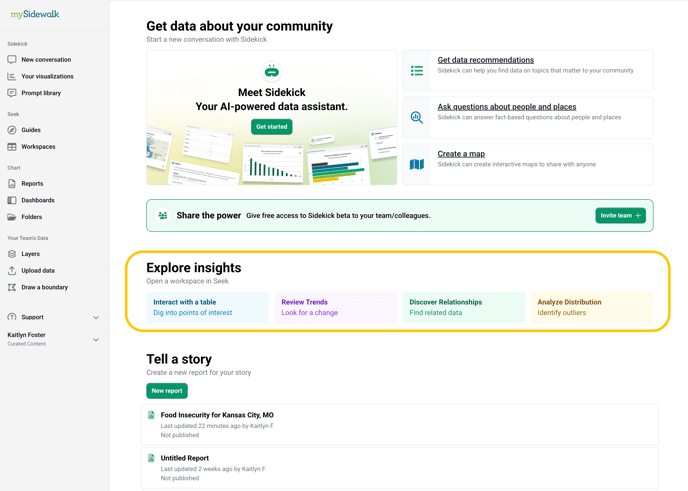688x491 pixels.
Task: Click the New report button
Action: 167,391
